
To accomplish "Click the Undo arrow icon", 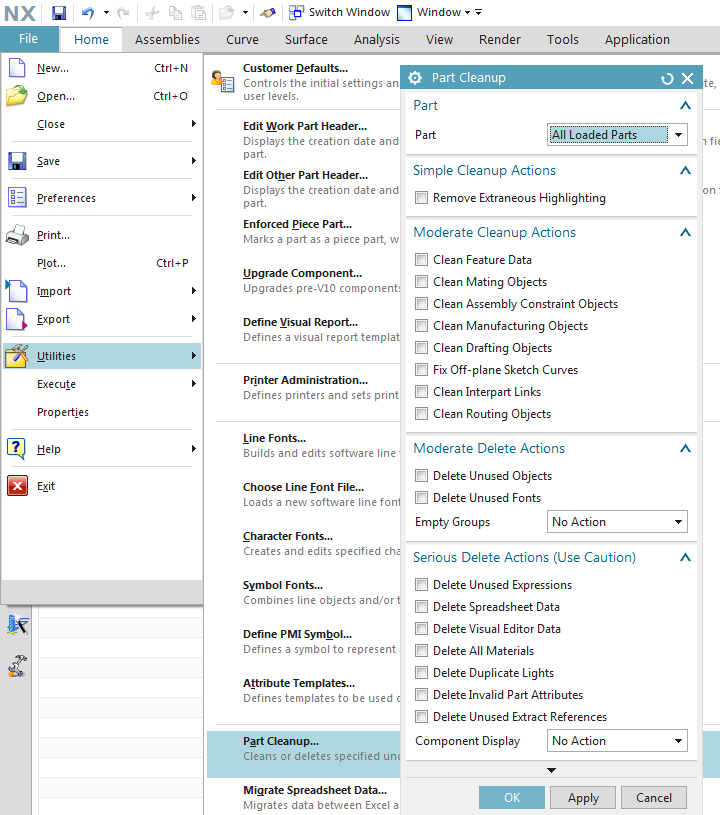I will [88, 12].
